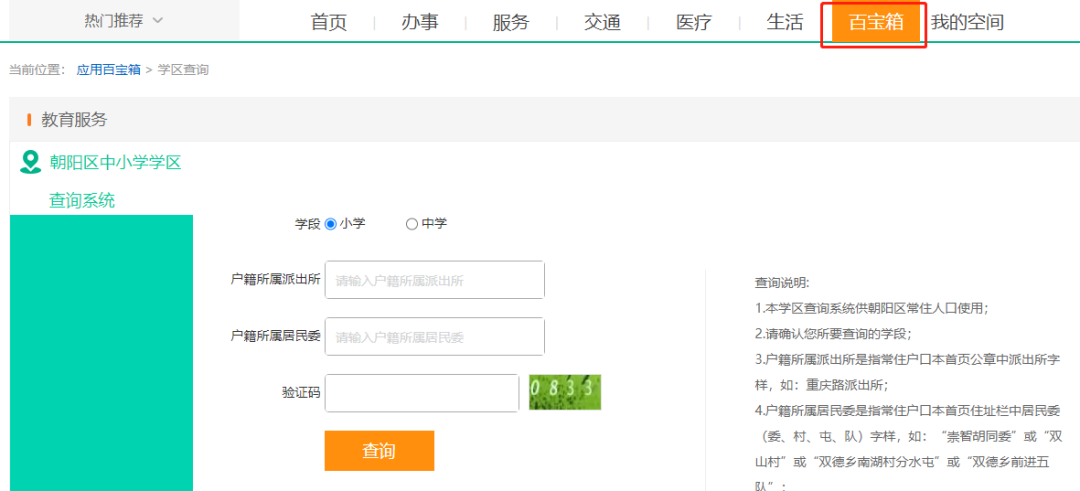The image size is (1080, 491).
Task: Open the 首页 menu item
Action: [329, 22]
